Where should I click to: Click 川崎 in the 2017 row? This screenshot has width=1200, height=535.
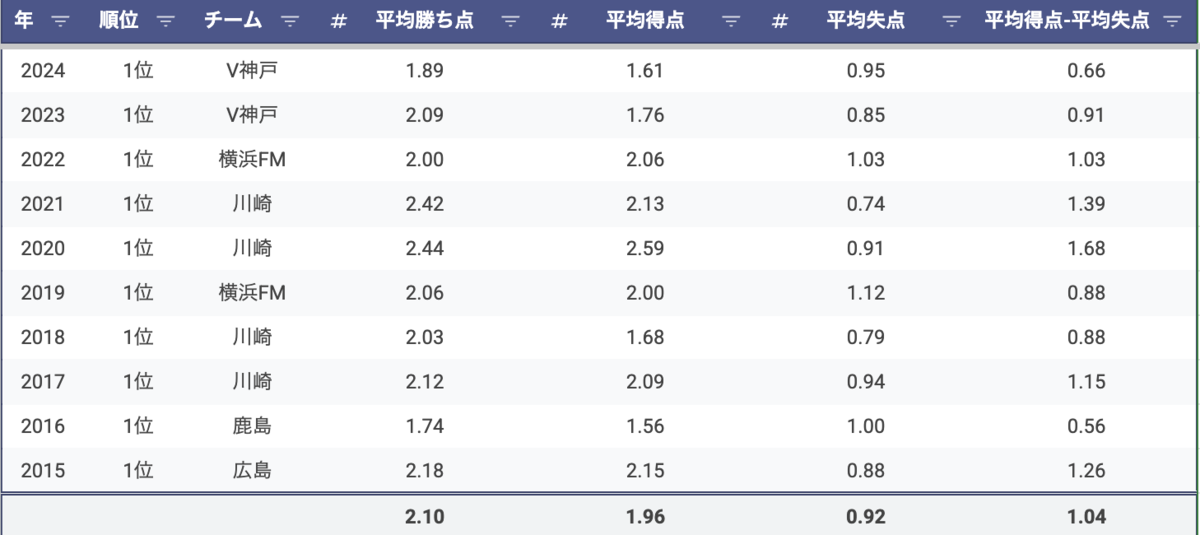(x=252, y=382)
